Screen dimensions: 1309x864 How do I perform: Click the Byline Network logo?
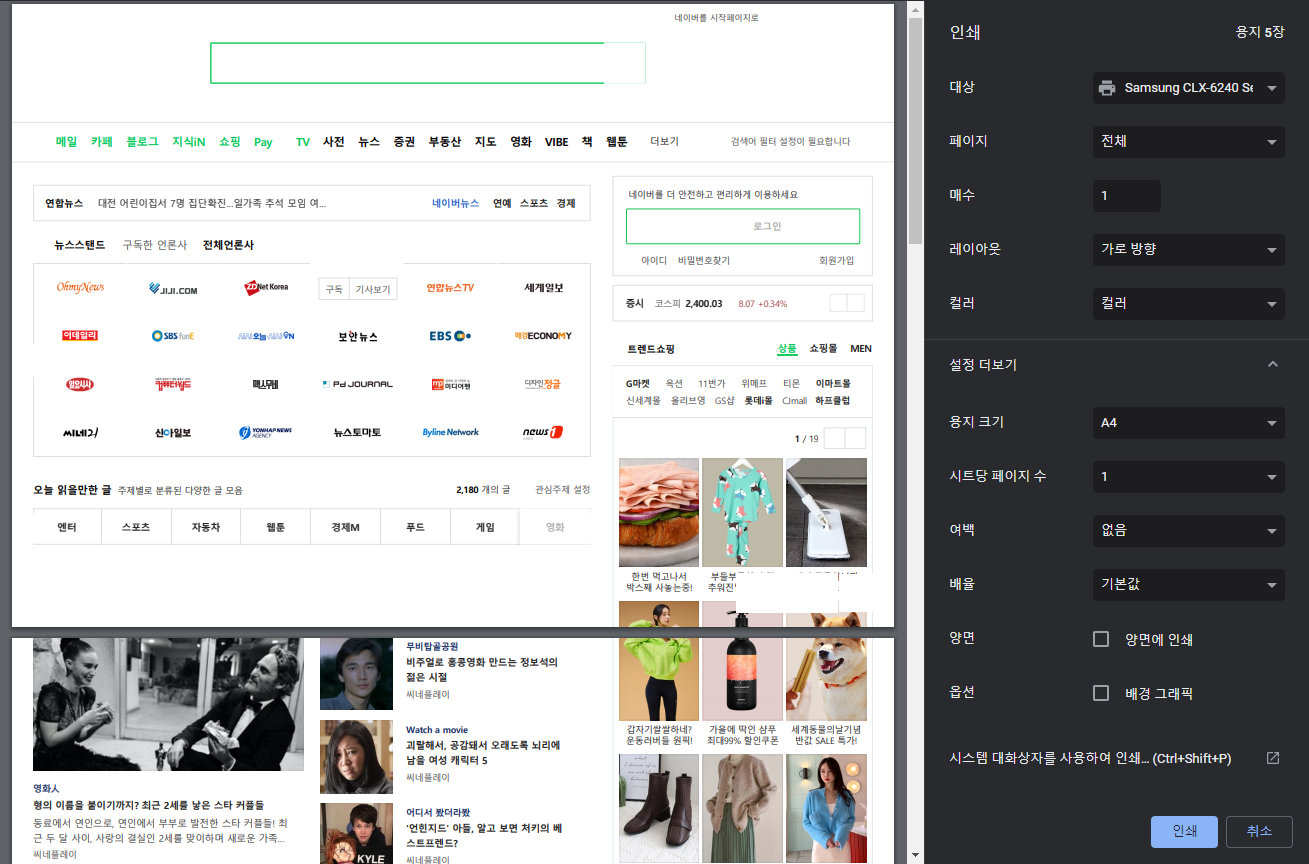tap(450, 432)
